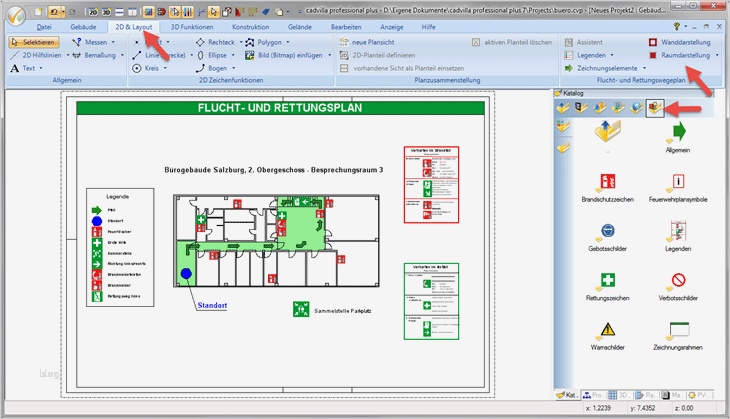Toggle the Selektieren tool
Viewport: 730px width, 419px height.
pyautogui.click(x=33, y=43)
